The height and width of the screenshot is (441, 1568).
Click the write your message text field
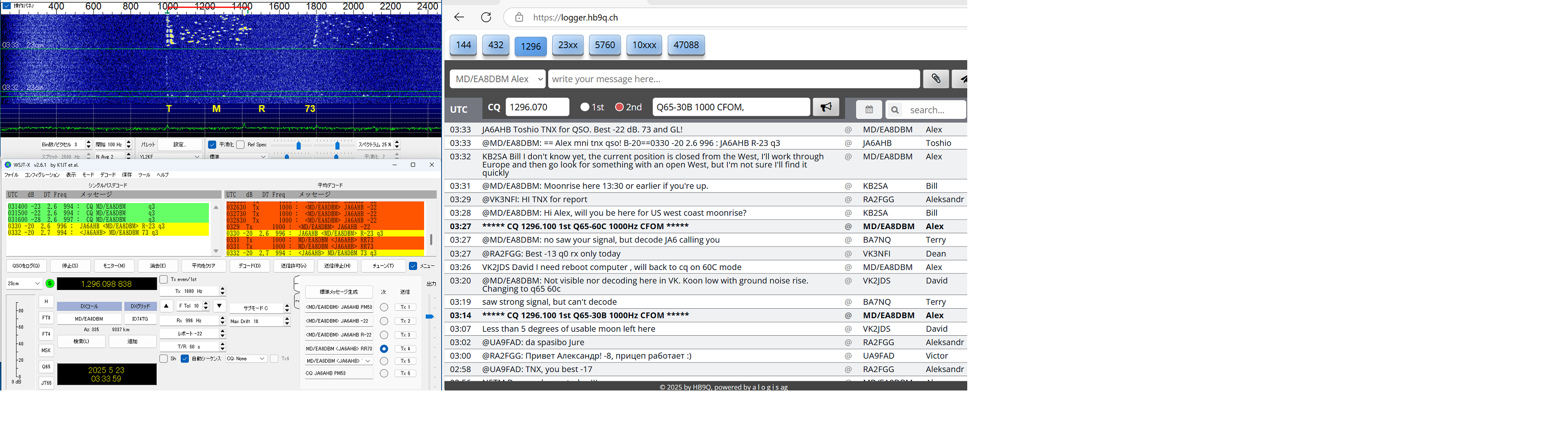[x=733, y=79]
